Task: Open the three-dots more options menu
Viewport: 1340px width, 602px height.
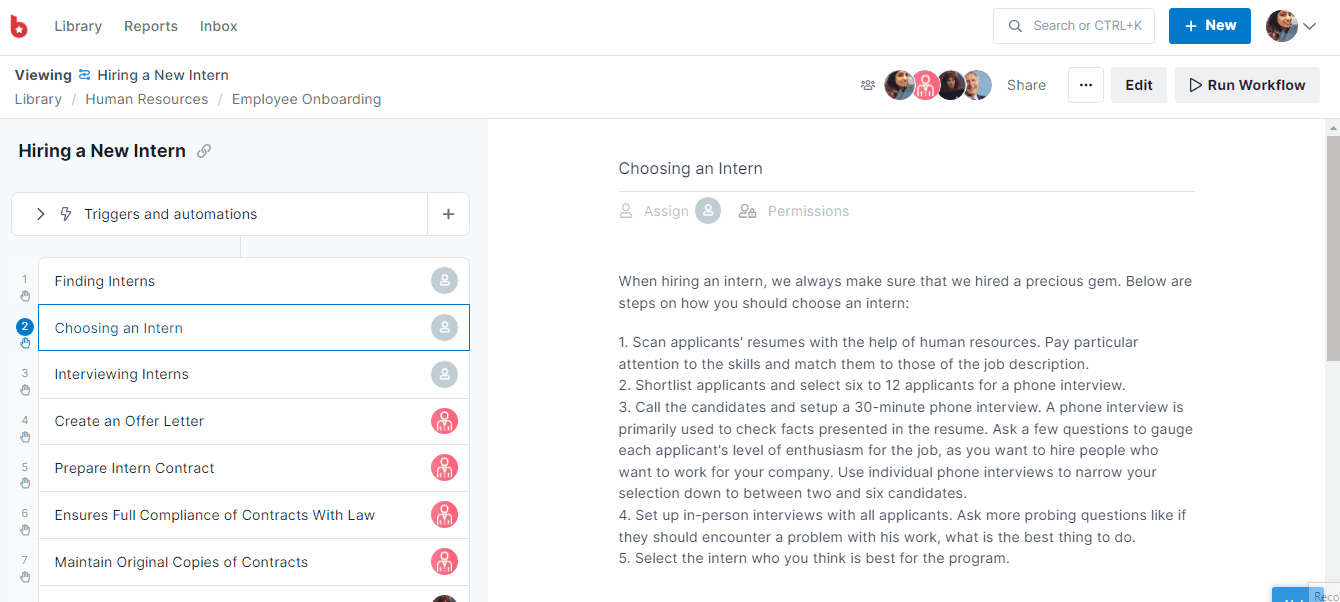Action: click(x=1086, y=85)
